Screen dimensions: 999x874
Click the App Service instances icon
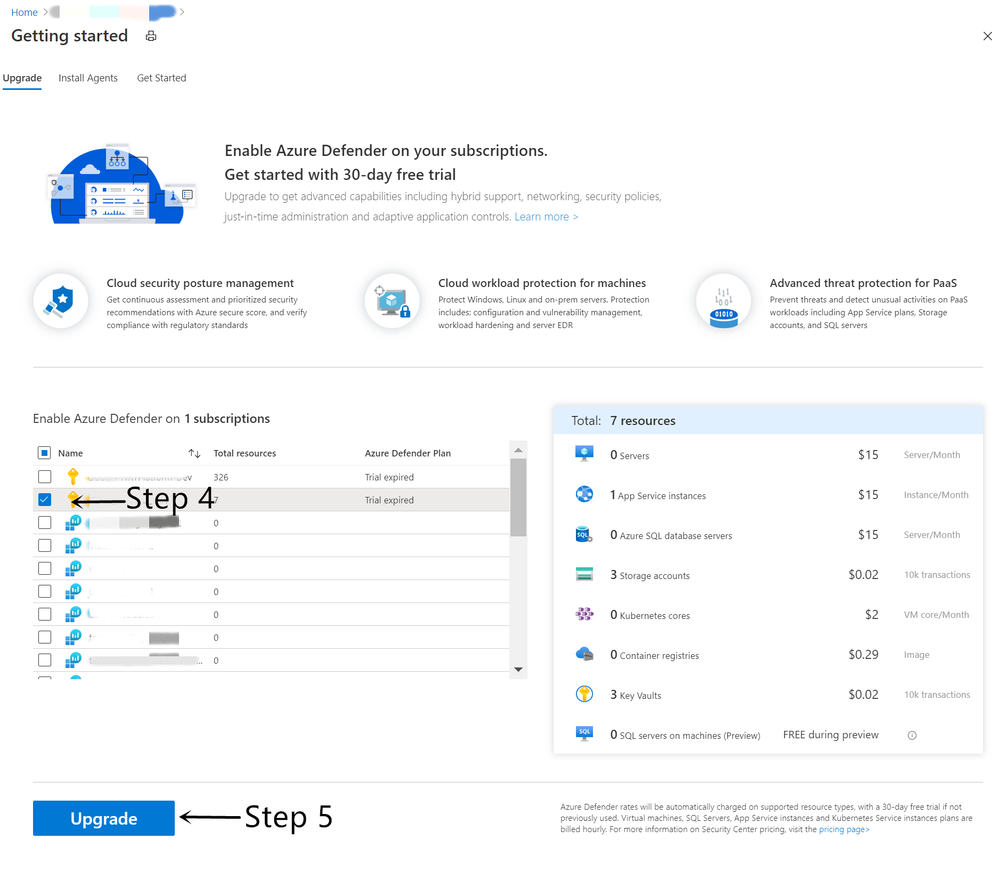click(x=584, y=494)
